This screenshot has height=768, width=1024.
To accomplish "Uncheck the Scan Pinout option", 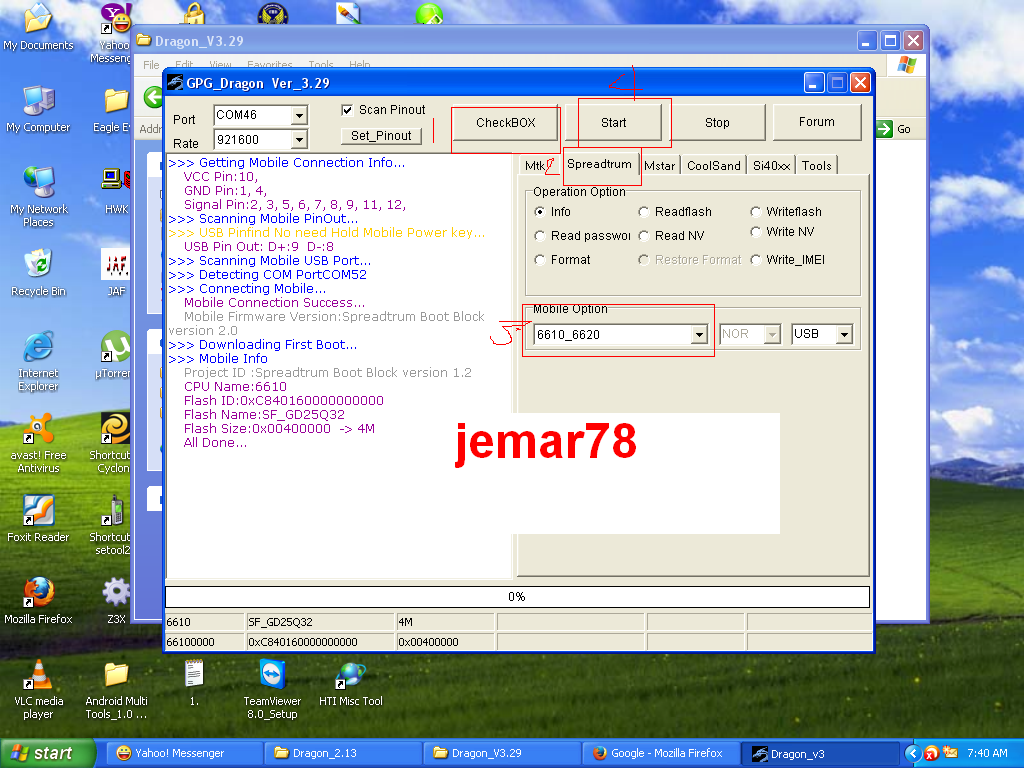I will pyautogui.click(x=347, y=110).
